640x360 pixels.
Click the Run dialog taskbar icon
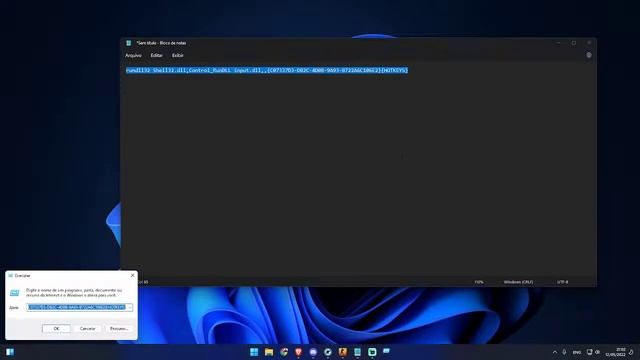pyautogui.click(x=387, y=351)
